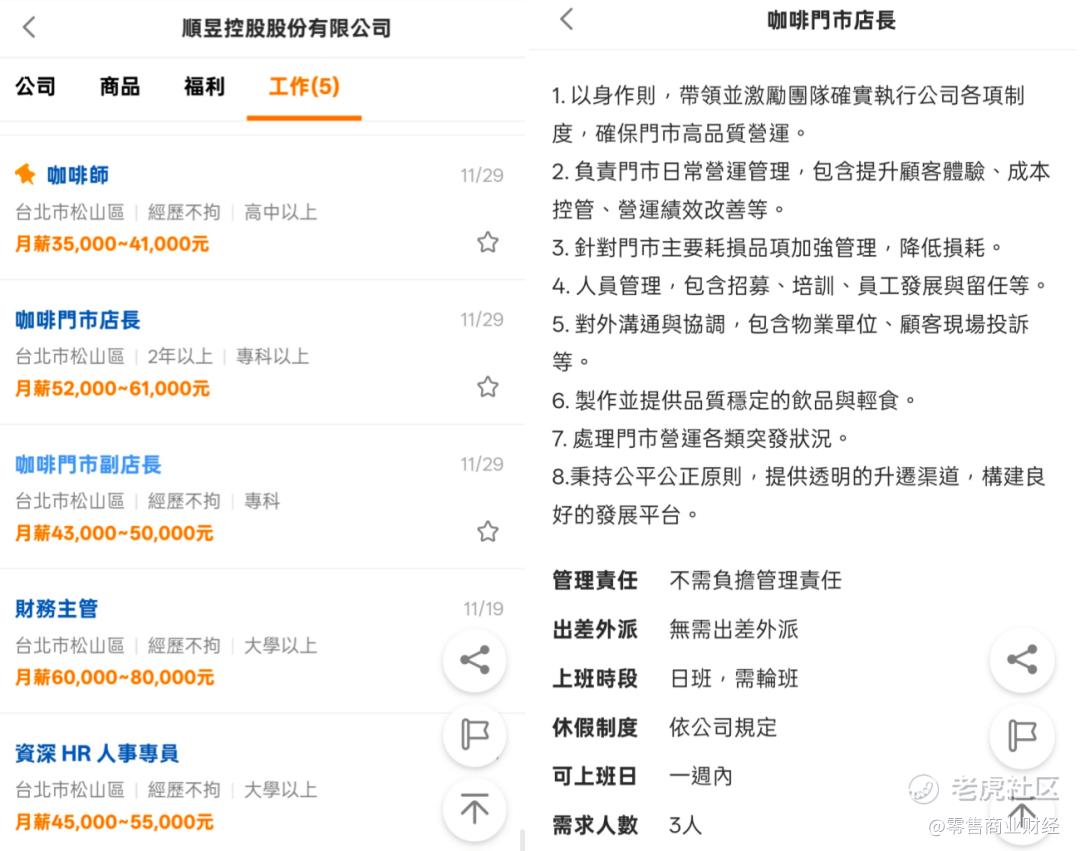Click the 休假制度 label
Screen dimensions: 1080x851
595,727
